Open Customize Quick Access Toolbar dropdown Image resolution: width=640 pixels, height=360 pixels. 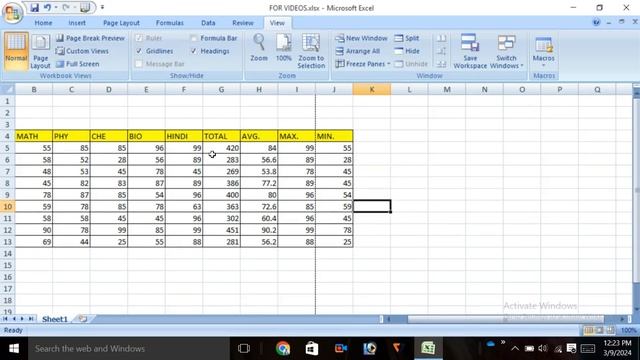coord(102,7)
